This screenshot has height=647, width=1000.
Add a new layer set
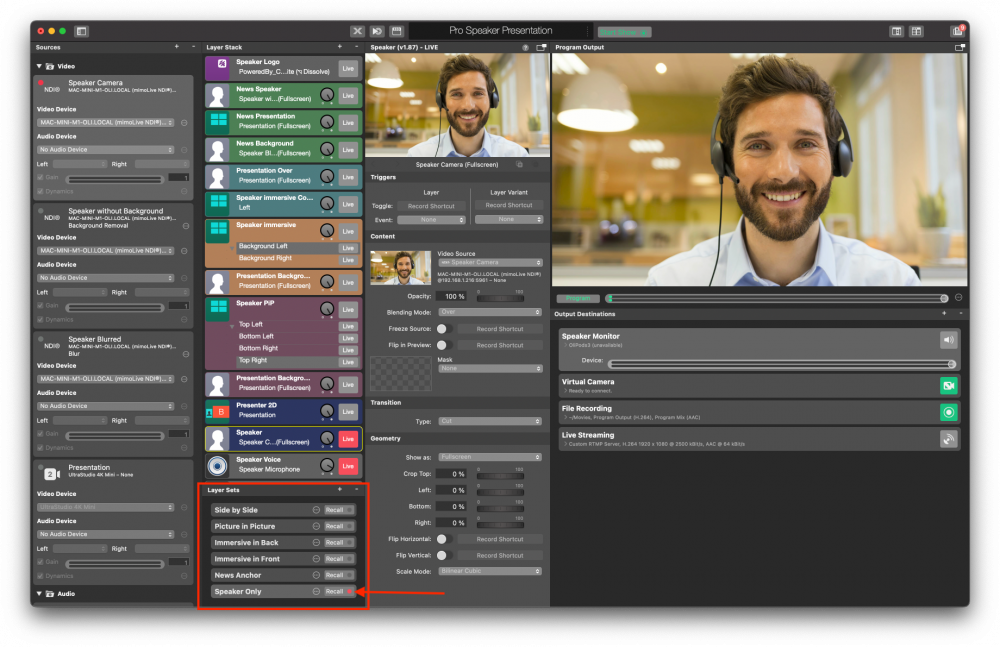tap(339, 489)
